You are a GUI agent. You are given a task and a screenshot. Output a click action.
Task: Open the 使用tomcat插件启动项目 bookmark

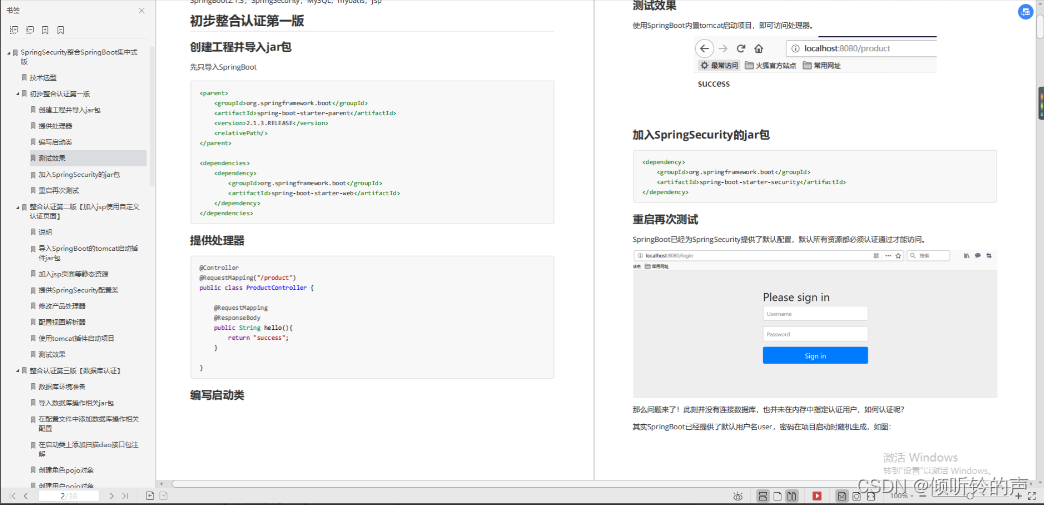click(x=77, y=338)
